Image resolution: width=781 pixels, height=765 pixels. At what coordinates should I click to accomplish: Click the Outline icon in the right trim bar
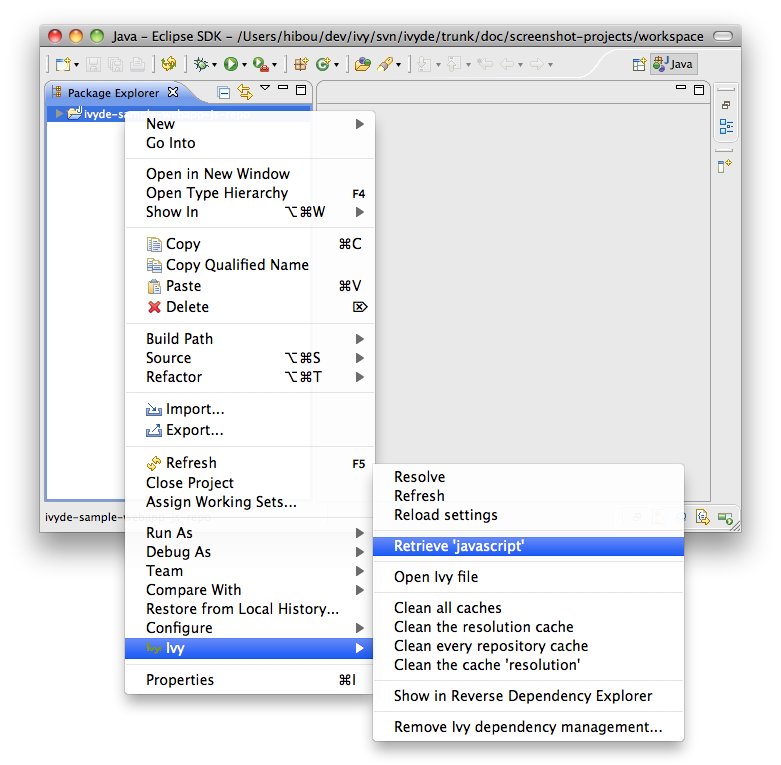click(x=726, y=127)
